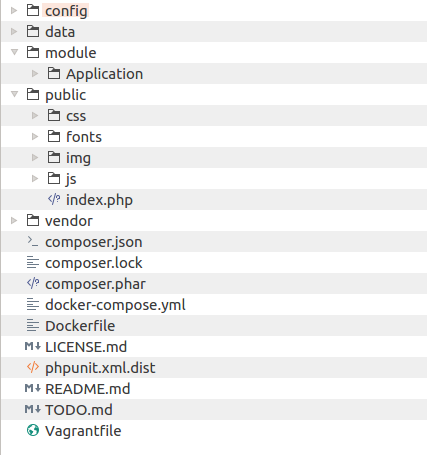Click the text file icon beside Dockerfile
This screenshot has width=427, height=455.
33,325
